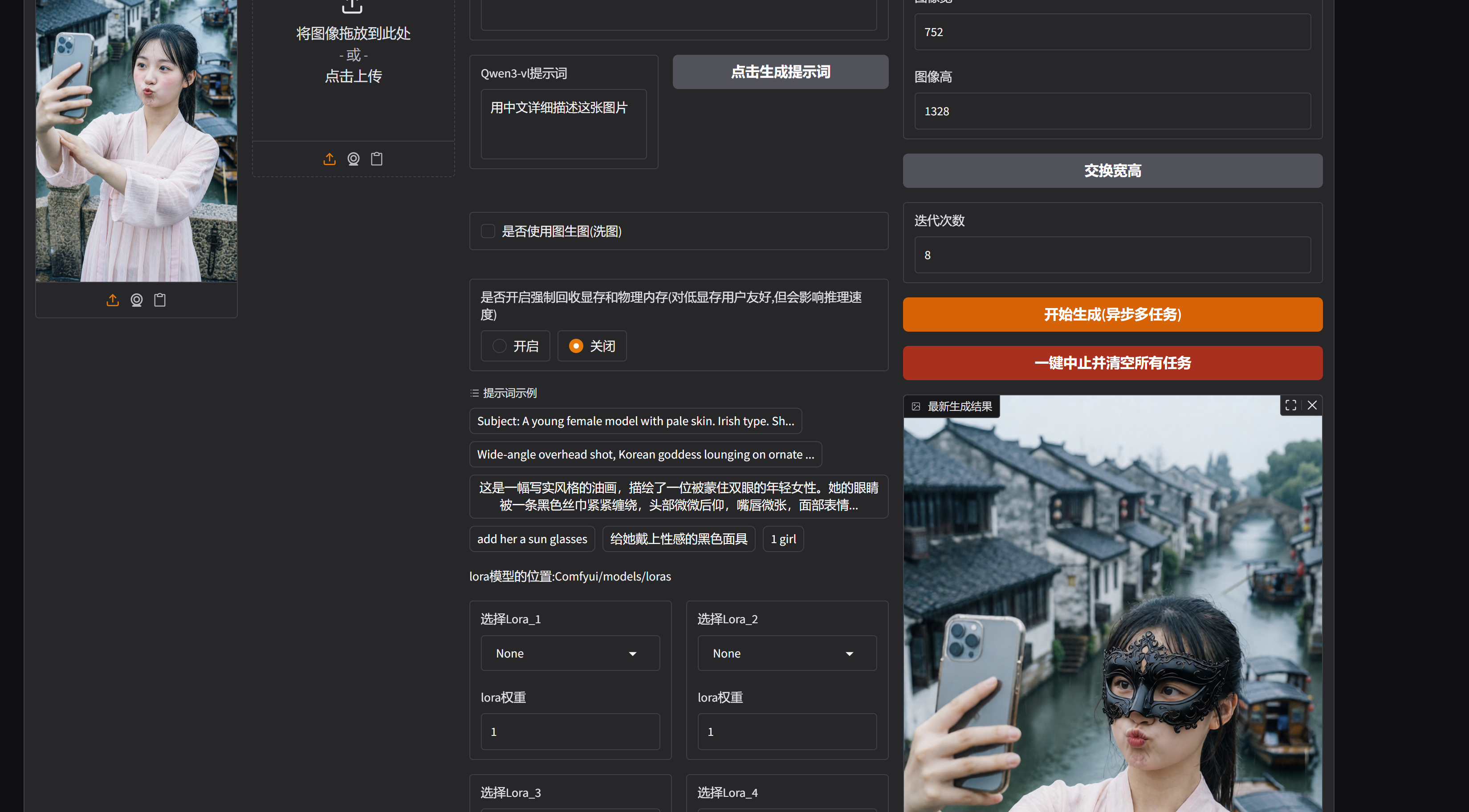
Task: Choose example prompt 给她戴上性感的黑色面具
Action: pos(679,539)
